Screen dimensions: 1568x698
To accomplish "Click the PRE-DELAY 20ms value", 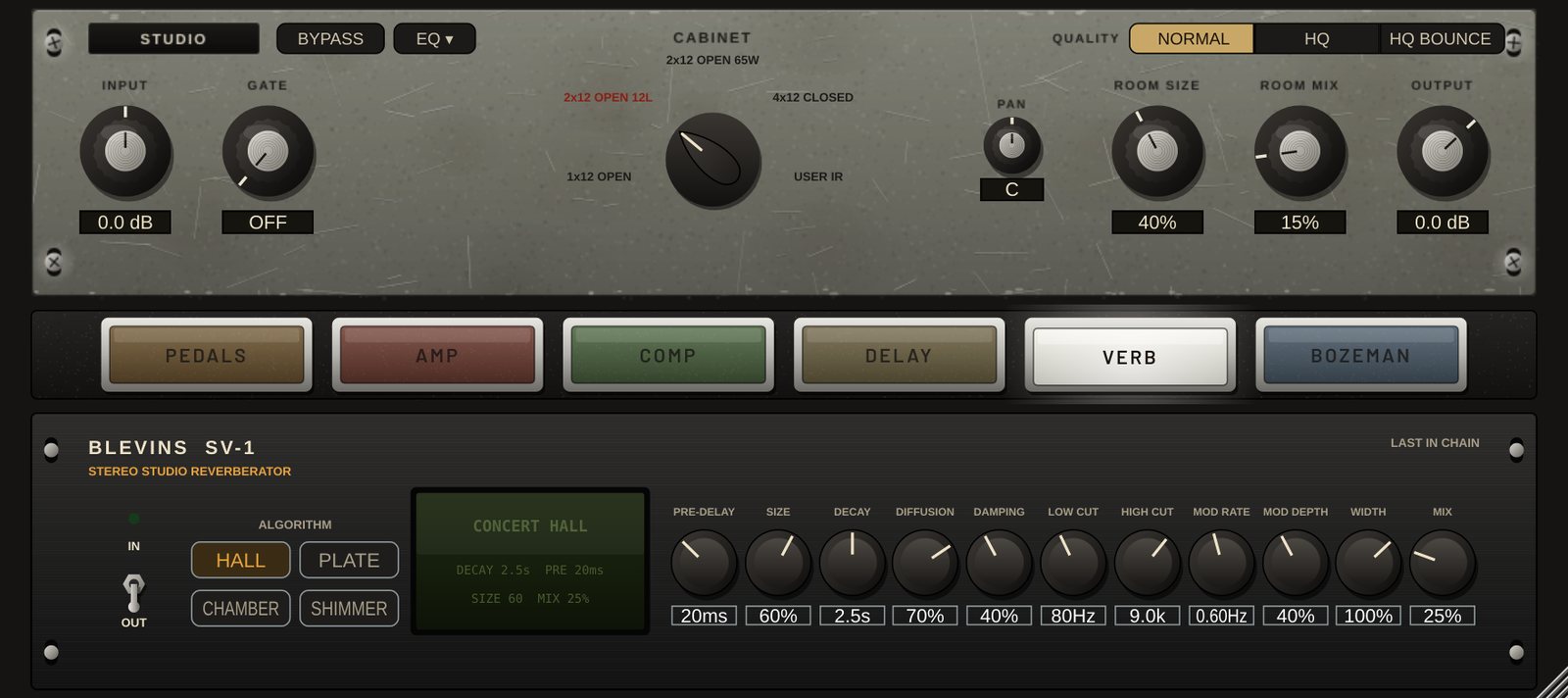I will [x=704, y=616].
